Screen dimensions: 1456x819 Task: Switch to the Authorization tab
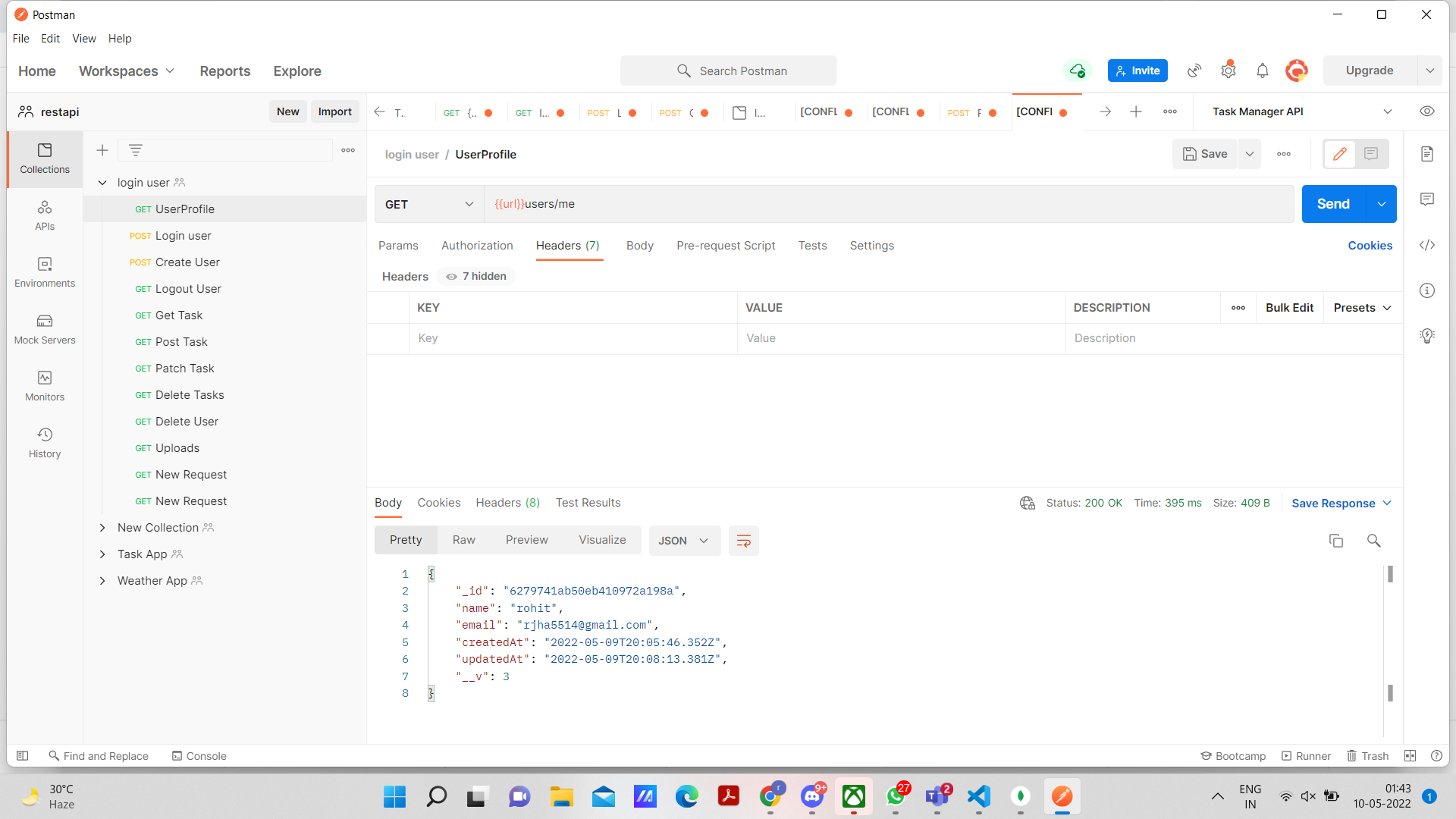click(x=477, y=246)
